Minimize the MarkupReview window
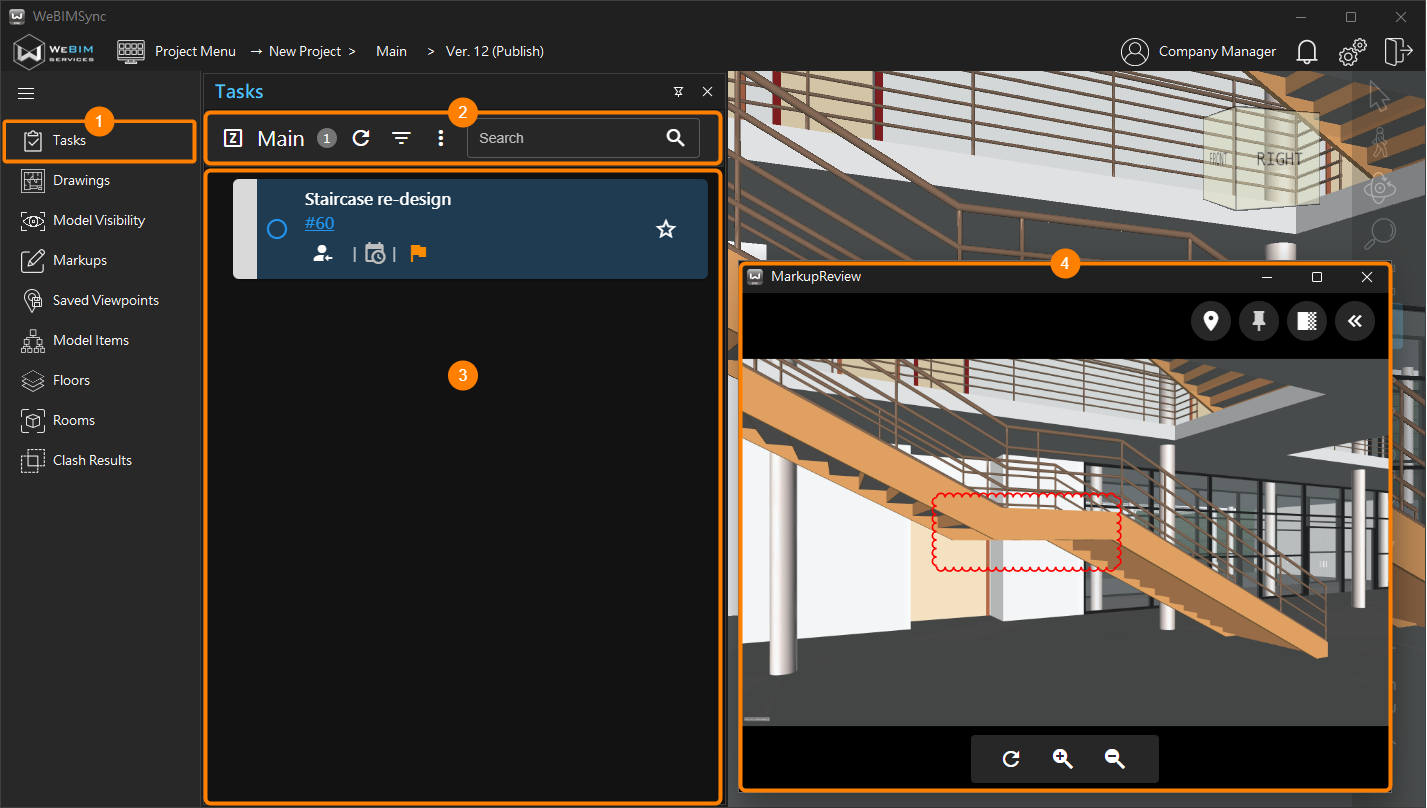 click(x=1267, y=277)
